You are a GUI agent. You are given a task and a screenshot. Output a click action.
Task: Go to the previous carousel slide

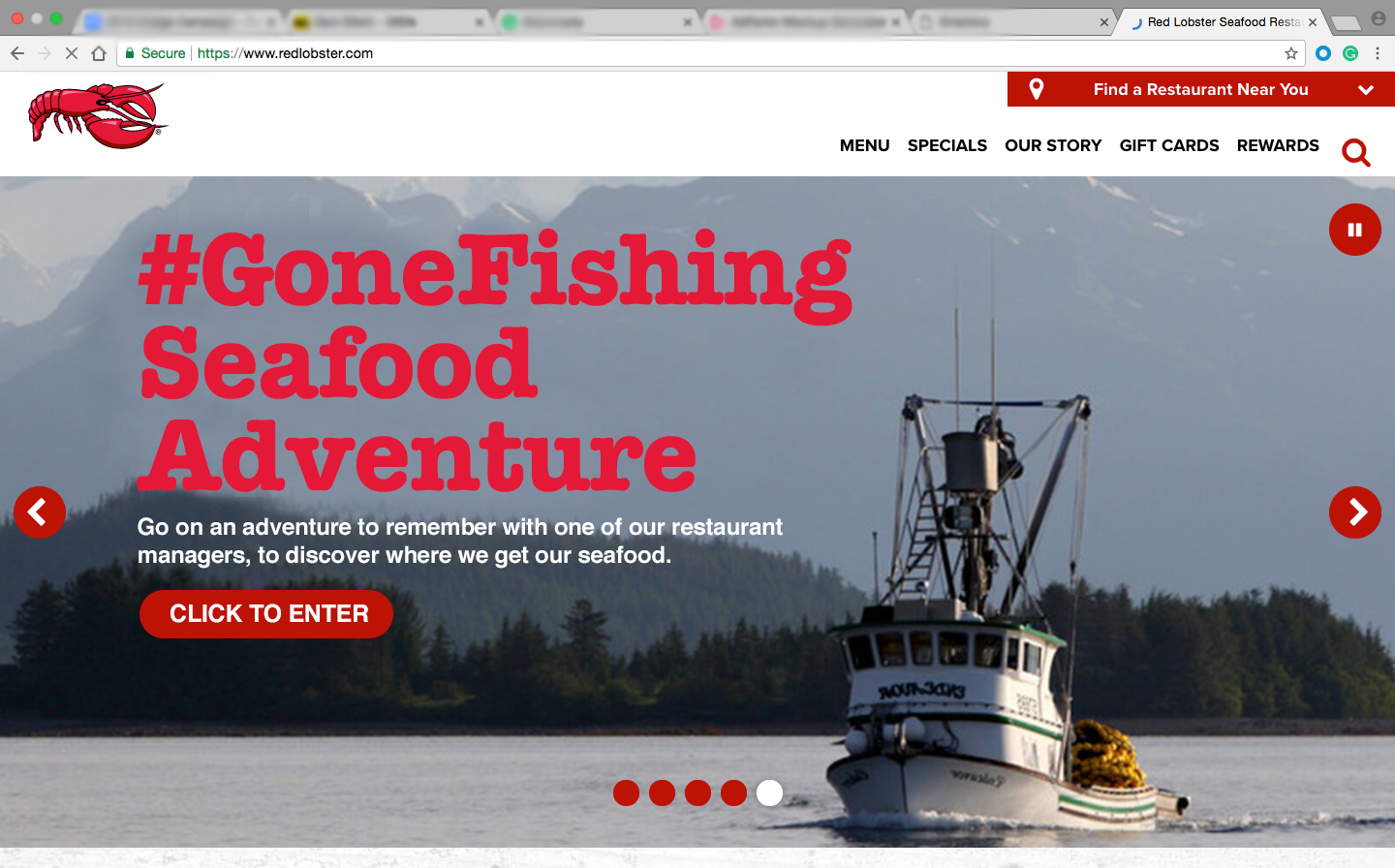click(40, 511)
